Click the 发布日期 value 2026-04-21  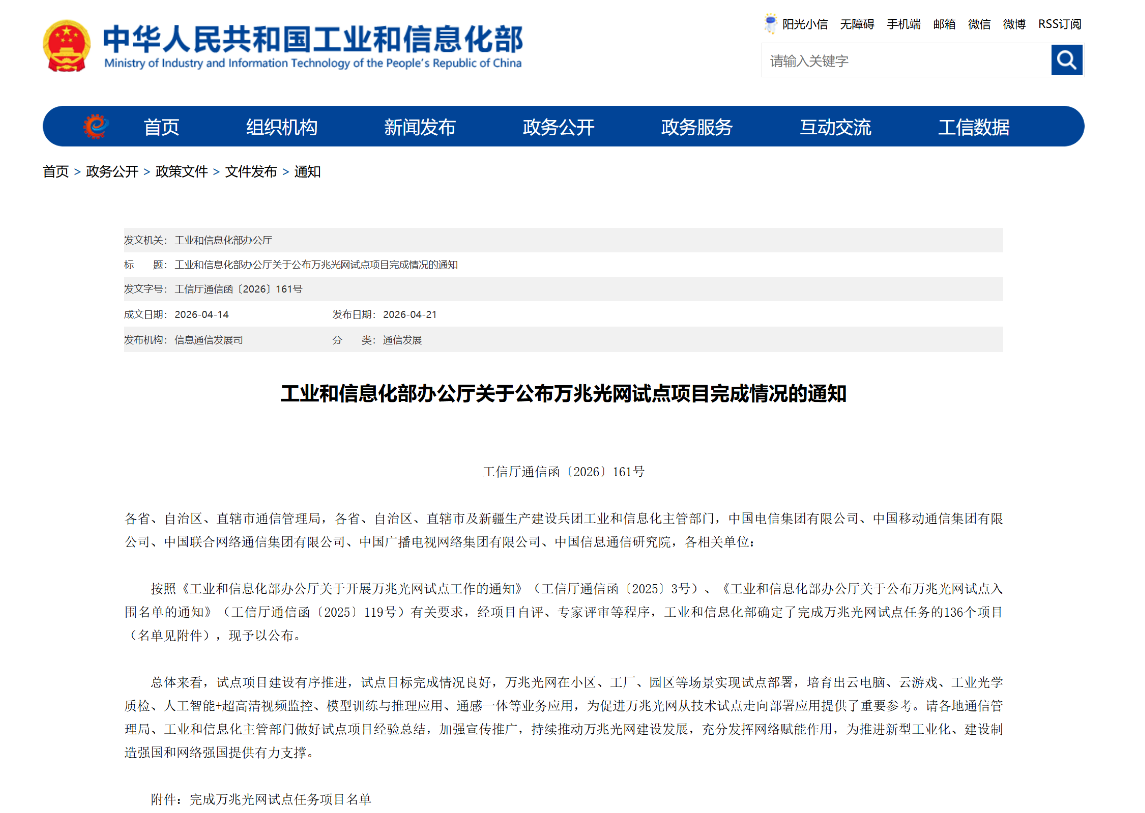coord(410,315)
